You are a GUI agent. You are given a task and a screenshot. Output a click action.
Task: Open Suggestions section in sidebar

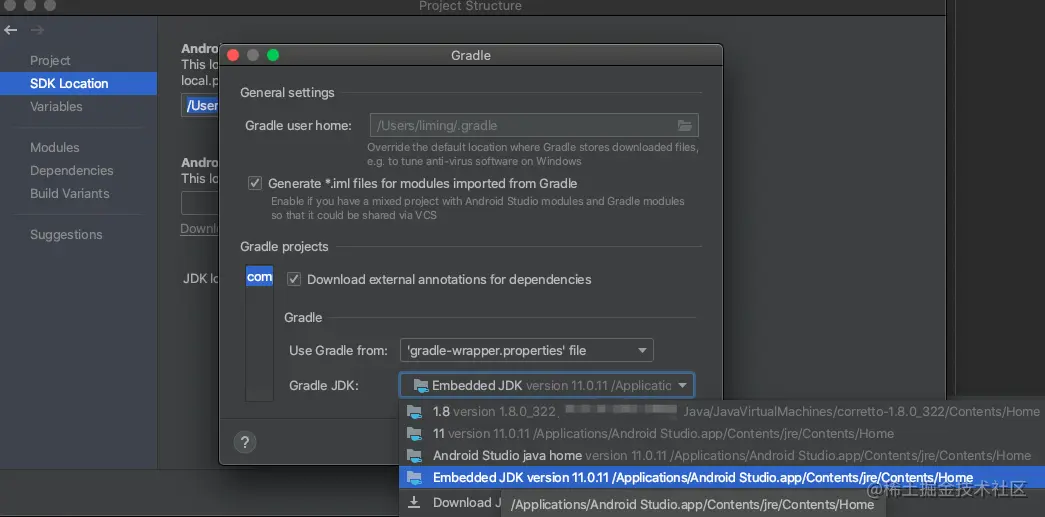66,235
